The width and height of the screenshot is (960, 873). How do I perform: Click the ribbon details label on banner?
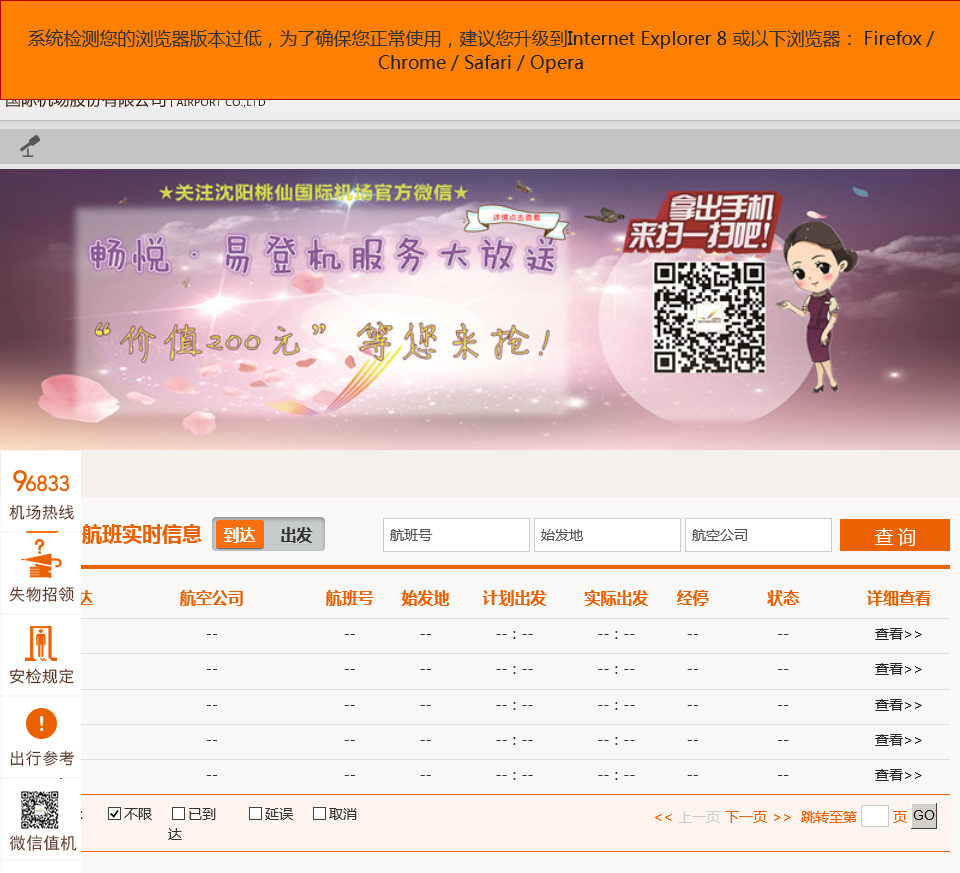pos(517,219)
